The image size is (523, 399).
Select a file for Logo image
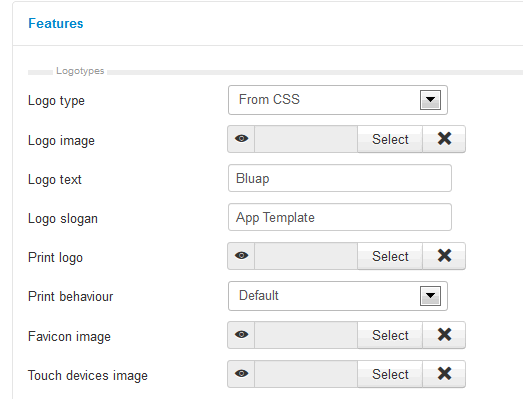390,139
